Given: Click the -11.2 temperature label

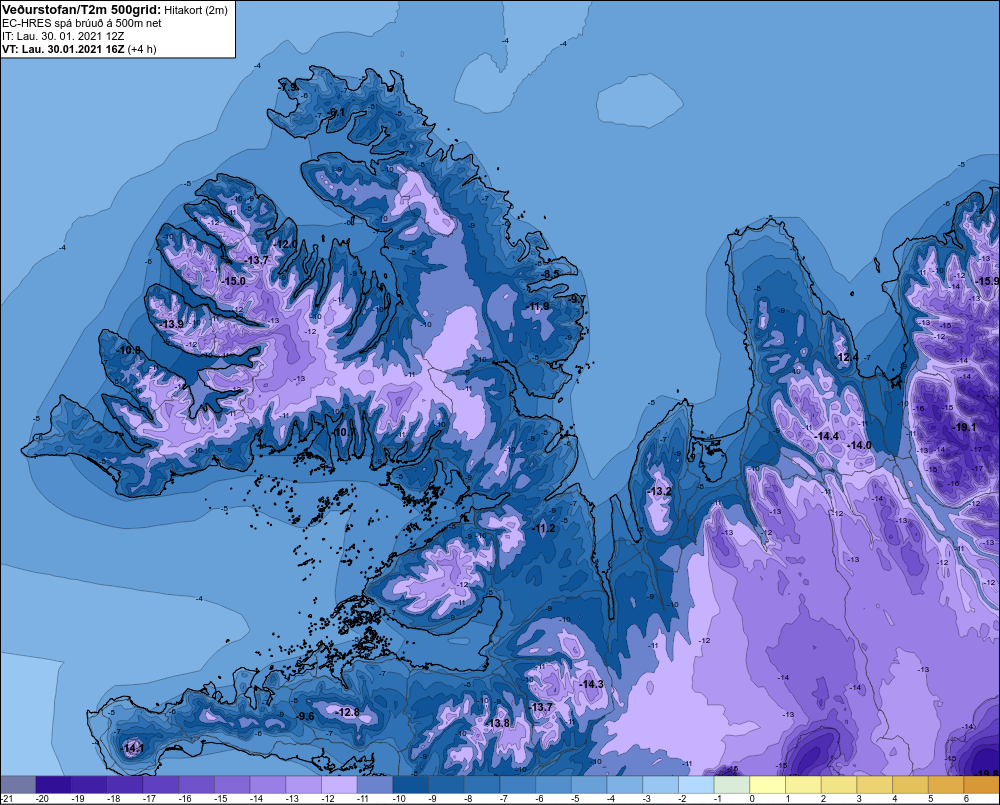Looking at the screenshot, I should tap(543, 529).
